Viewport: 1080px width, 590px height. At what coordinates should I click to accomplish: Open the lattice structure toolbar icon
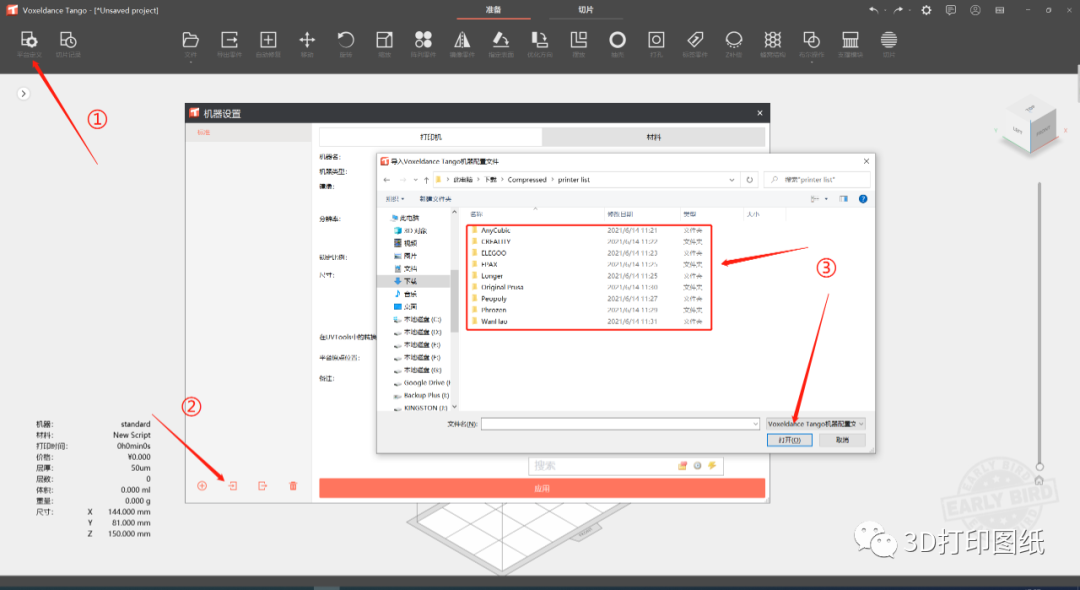click(773, 40)
